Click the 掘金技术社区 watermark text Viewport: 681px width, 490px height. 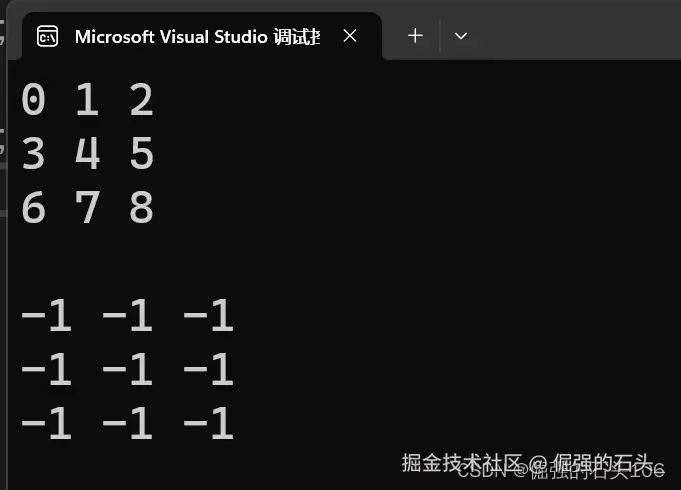462,462
